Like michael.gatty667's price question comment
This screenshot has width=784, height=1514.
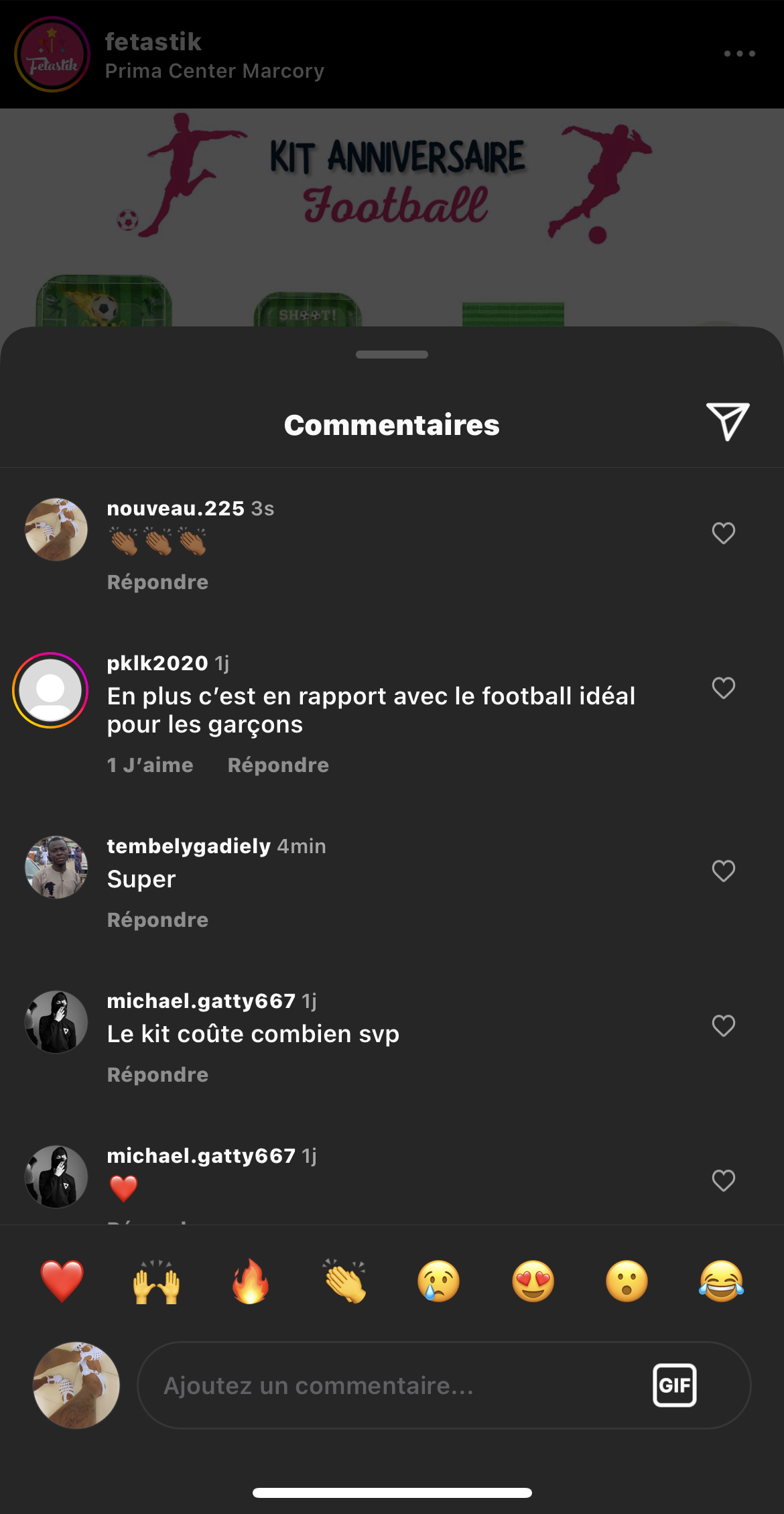point(723,1026)
